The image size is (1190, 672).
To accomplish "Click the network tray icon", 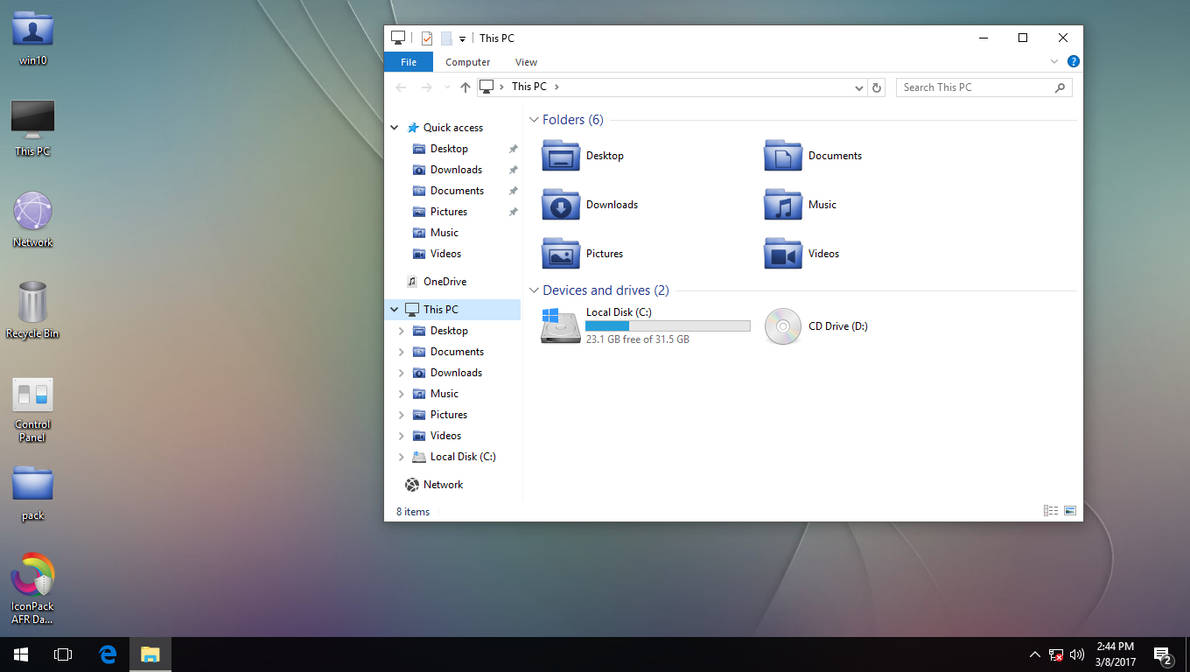I will click(x=1056, y=655).
